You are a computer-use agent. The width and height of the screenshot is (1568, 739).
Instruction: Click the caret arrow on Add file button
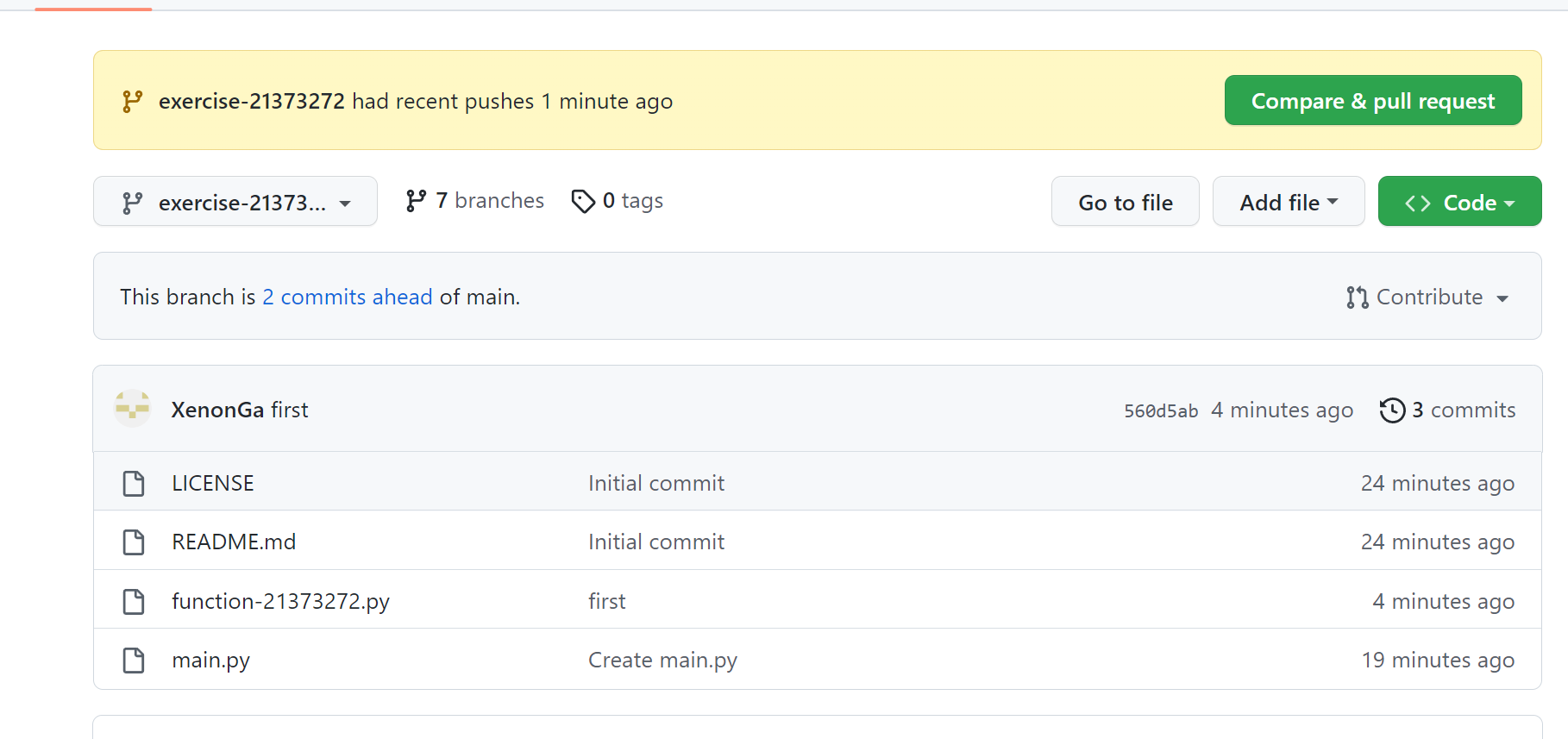pos(1333,202)
